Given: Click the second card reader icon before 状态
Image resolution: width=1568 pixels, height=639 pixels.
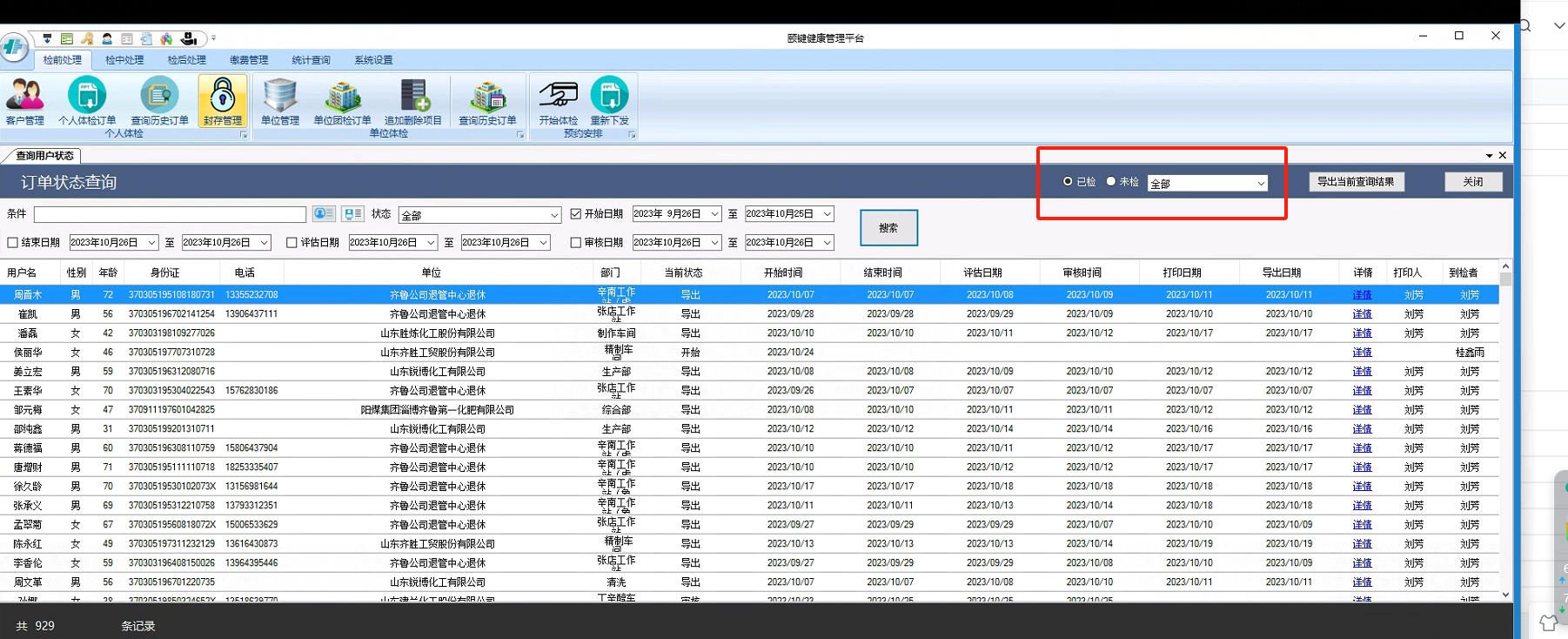Looking at the screenshot, I should coord(352,213).
